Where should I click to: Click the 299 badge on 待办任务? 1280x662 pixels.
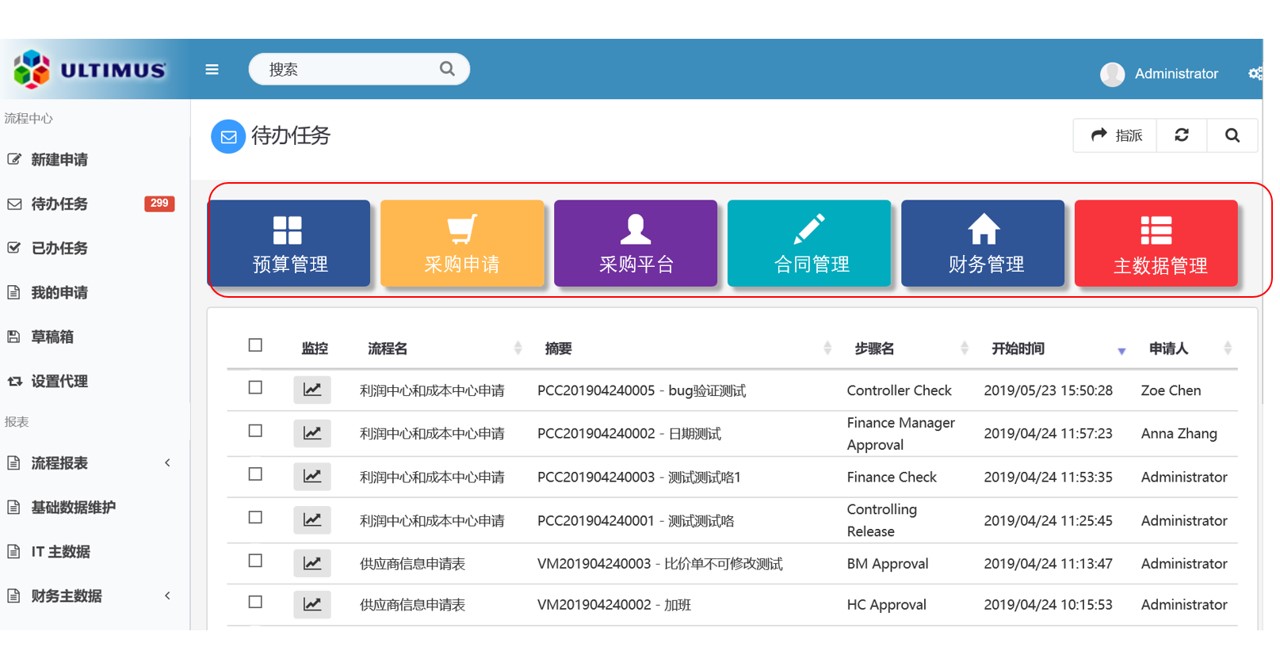(159, 203)
